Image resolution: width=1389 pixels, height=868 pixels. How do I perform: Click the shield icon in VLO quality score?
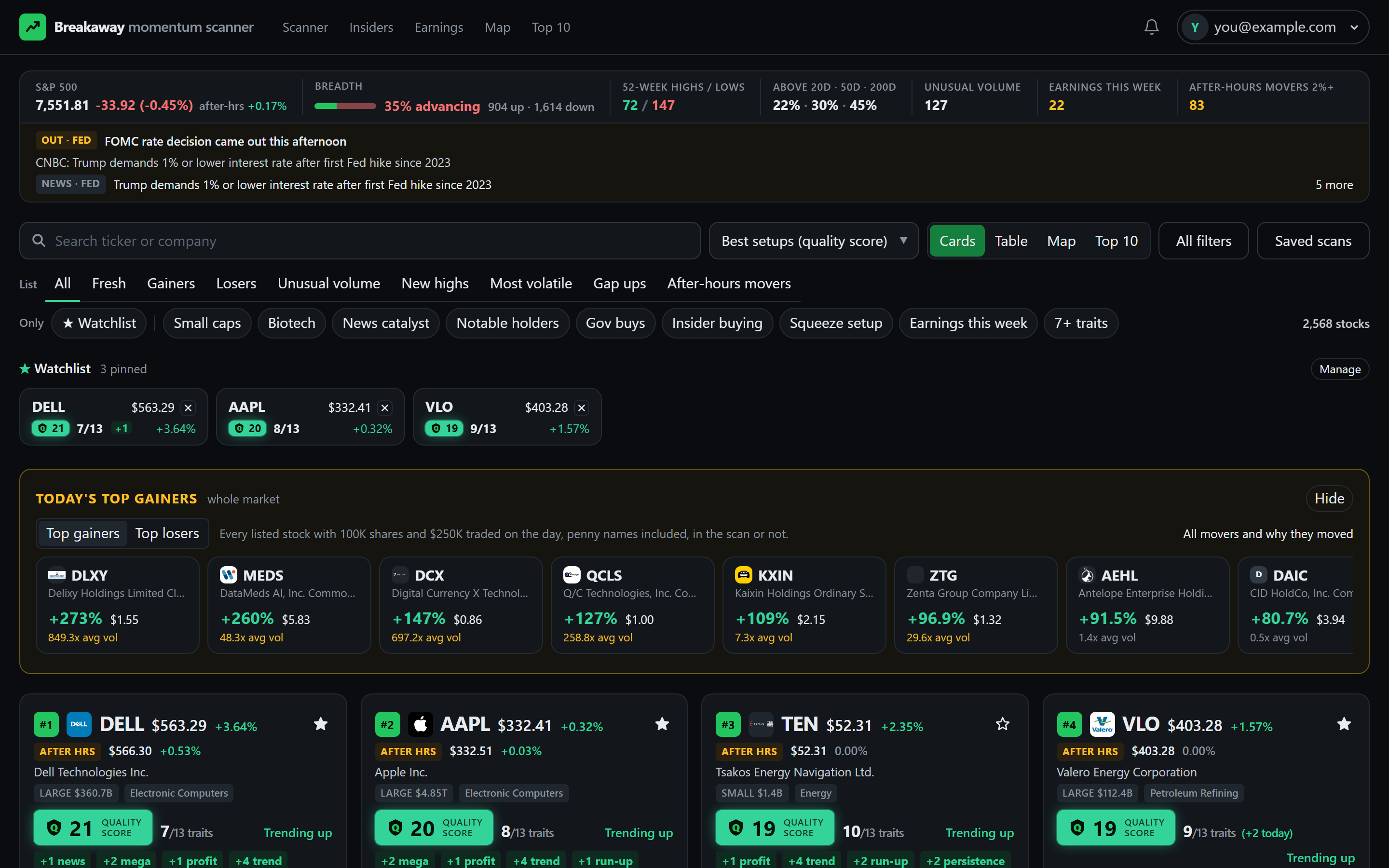pos(1077,828)
